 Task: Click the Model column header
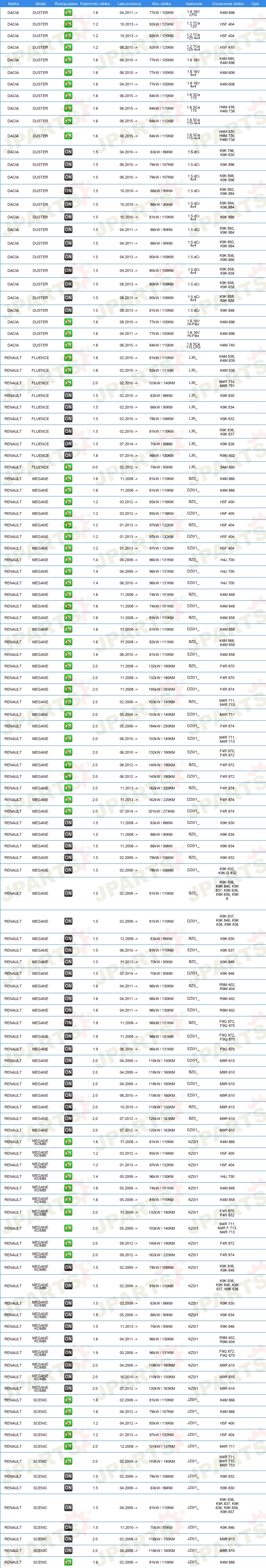click(x=41, y=4)
